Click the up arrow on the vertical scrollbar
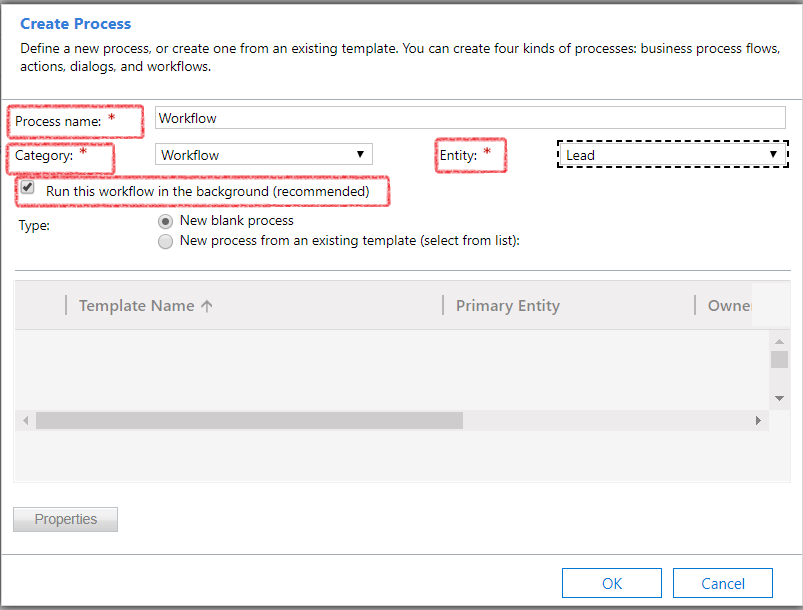The height and width of the screenshot is (610, 803). point(779,341)
